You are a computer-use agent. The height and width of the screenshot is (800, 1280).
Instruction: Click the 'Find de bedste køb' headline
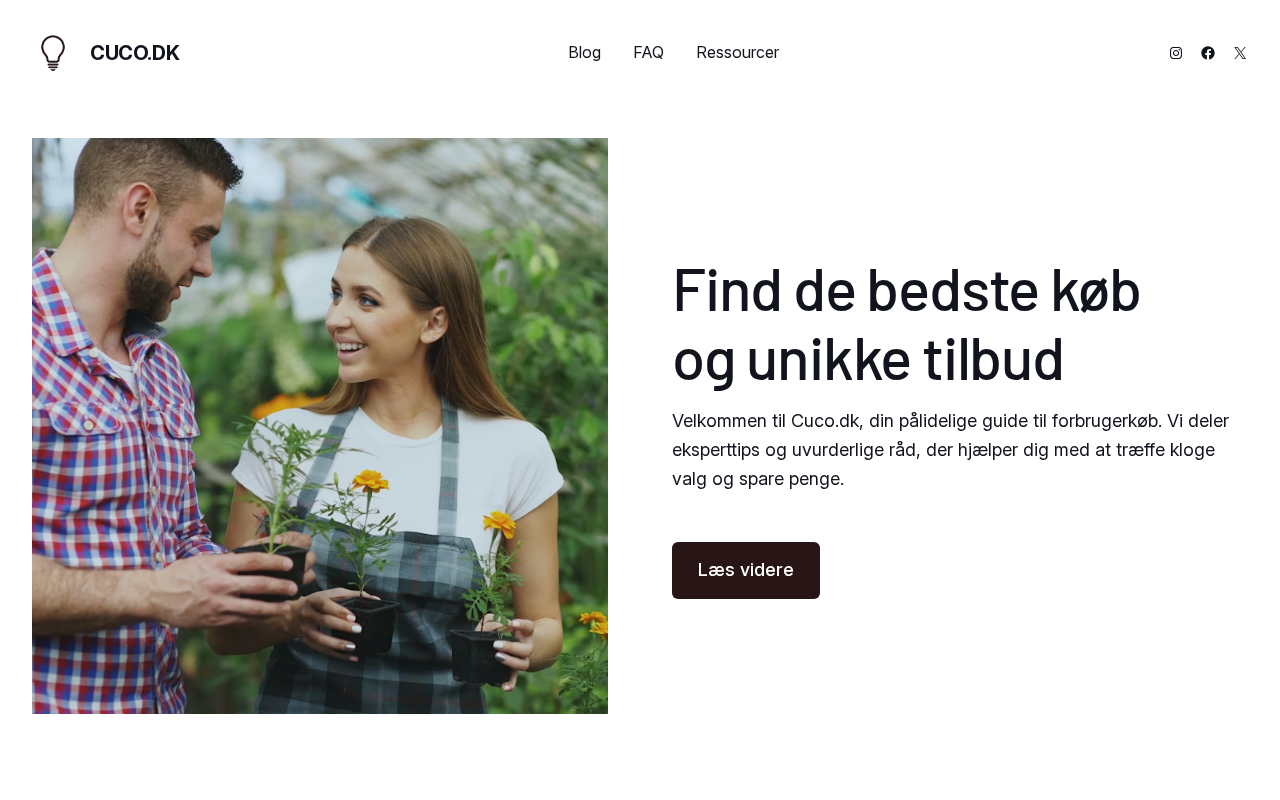(x=906, y=290)
